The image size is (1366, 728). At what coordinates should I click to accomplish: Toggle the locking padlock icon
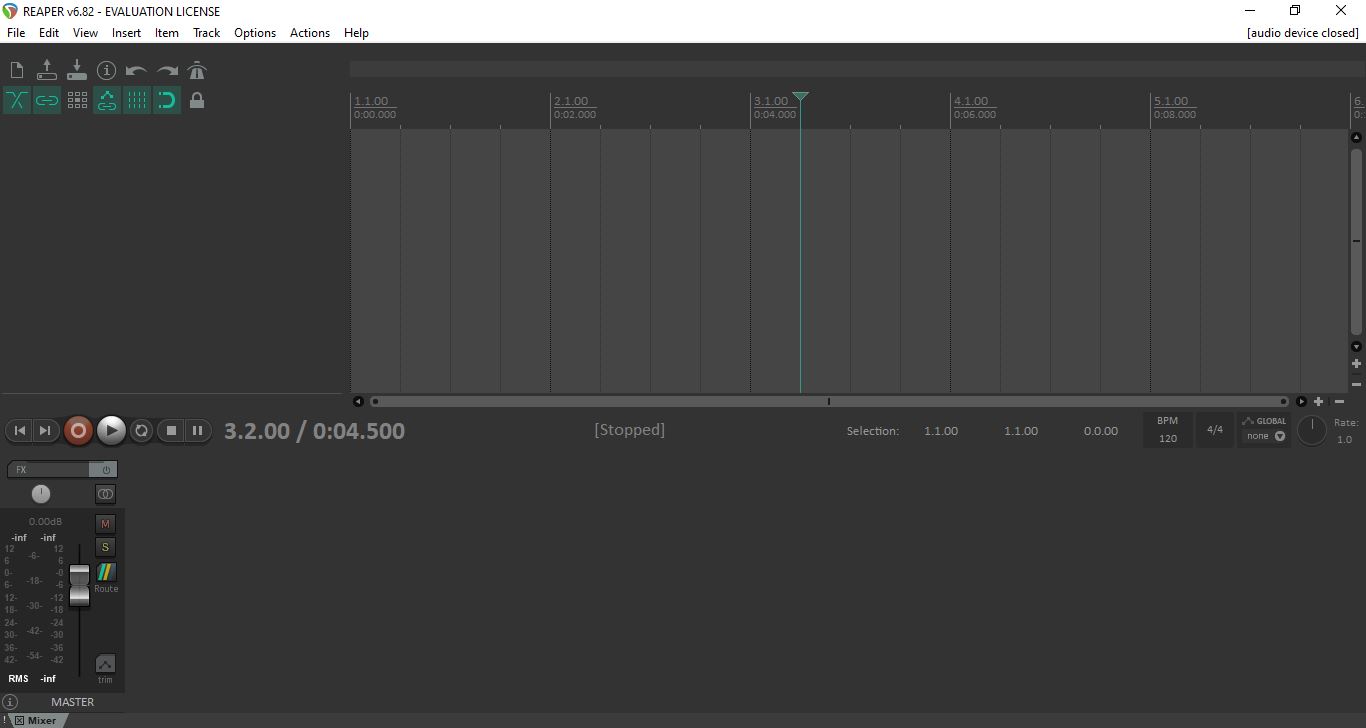197,100
